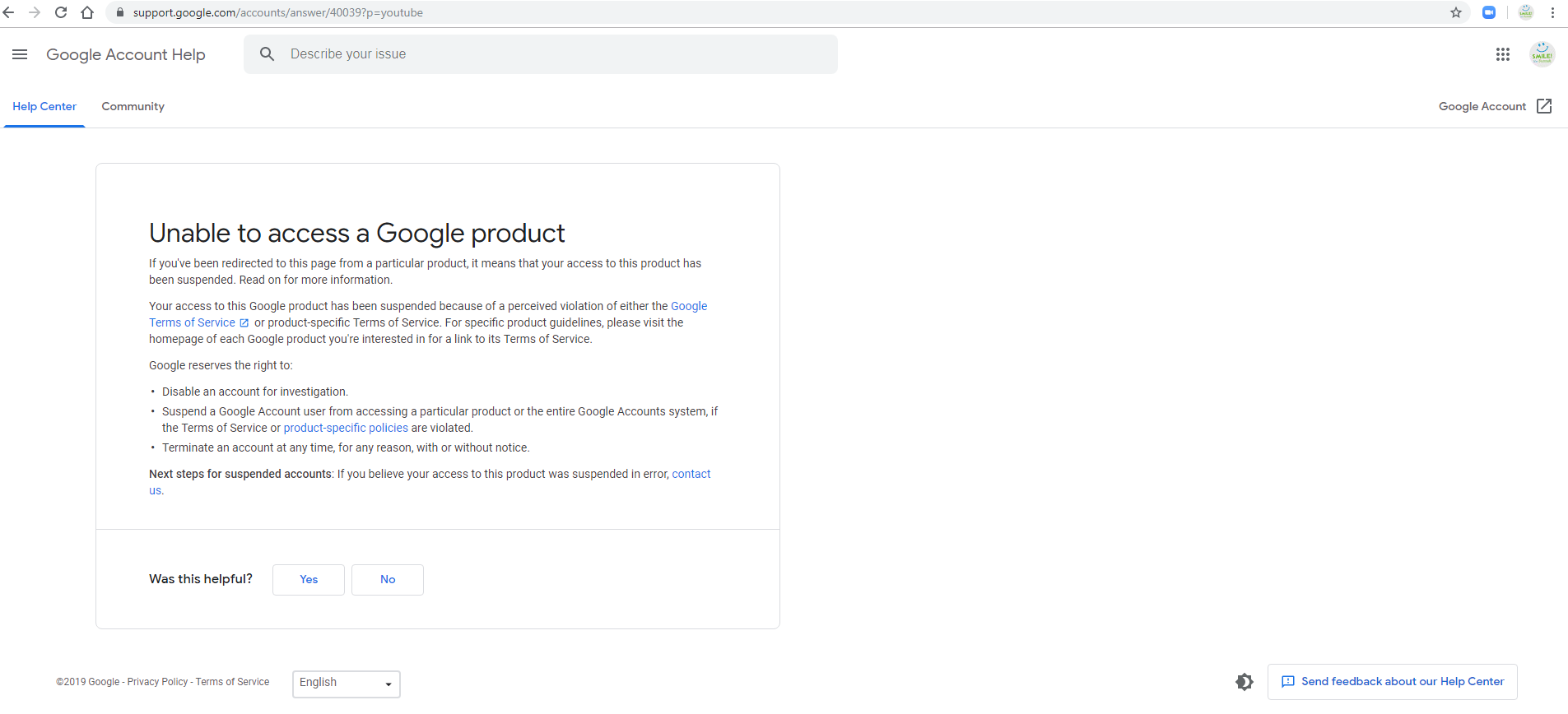Open the English language dropdown
Image resolution: width=1568 pixels, height=714 pixels.
(347, 684)
